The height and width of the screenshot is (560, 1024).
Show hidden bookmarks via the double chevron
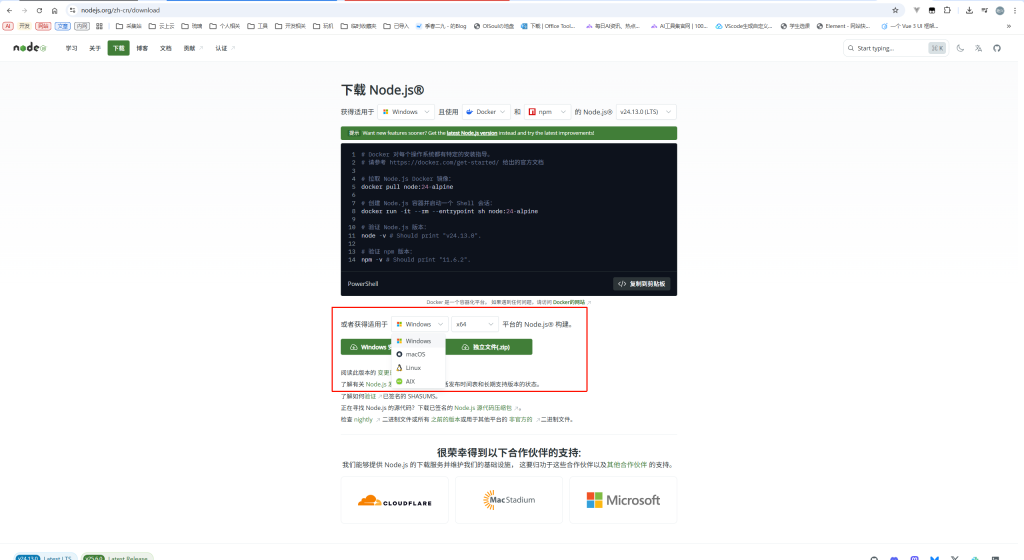coord(1009,26)
